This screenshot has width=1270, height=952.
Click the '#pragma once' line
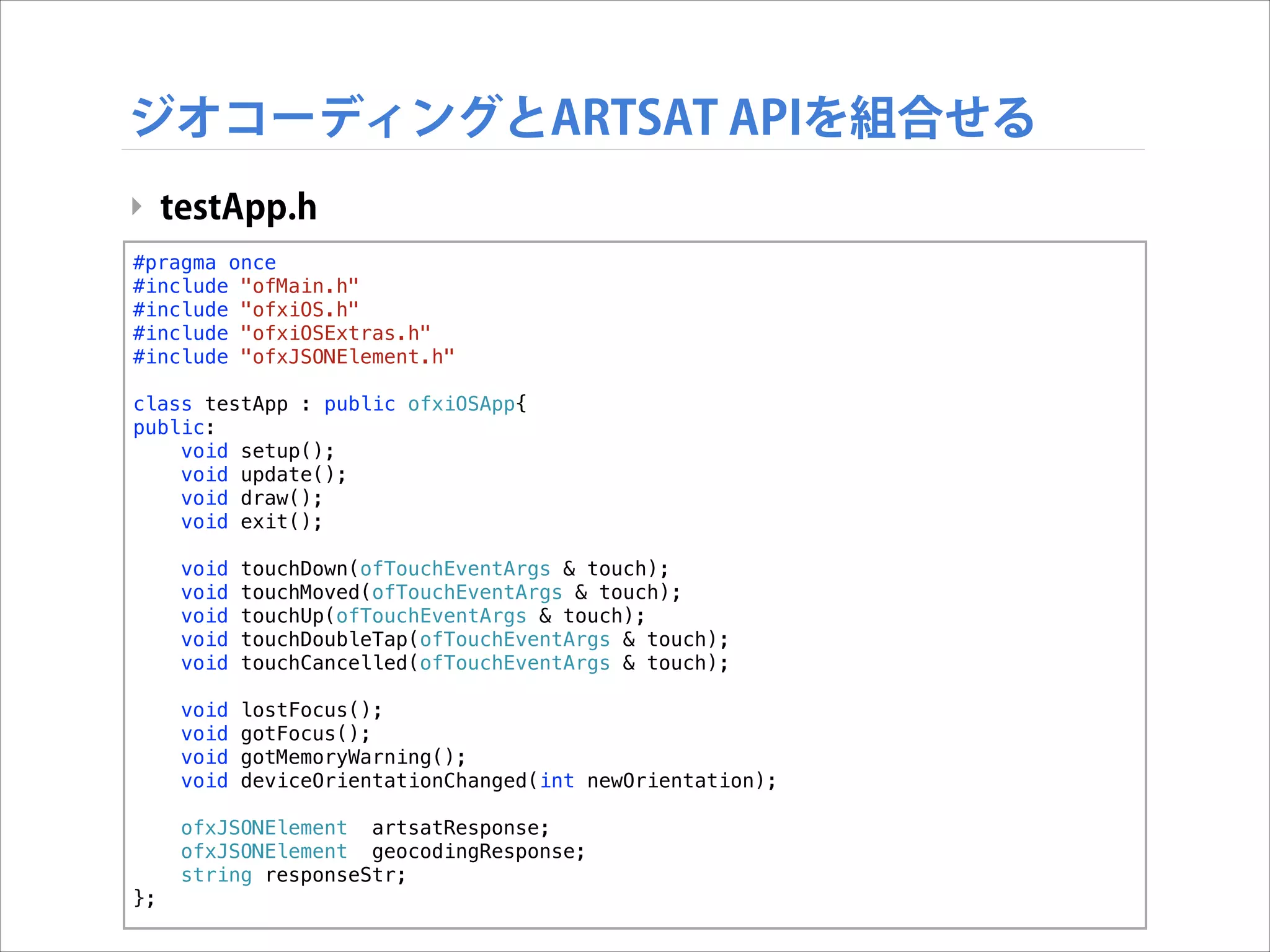pyautogui.click(x=205, y=263)
